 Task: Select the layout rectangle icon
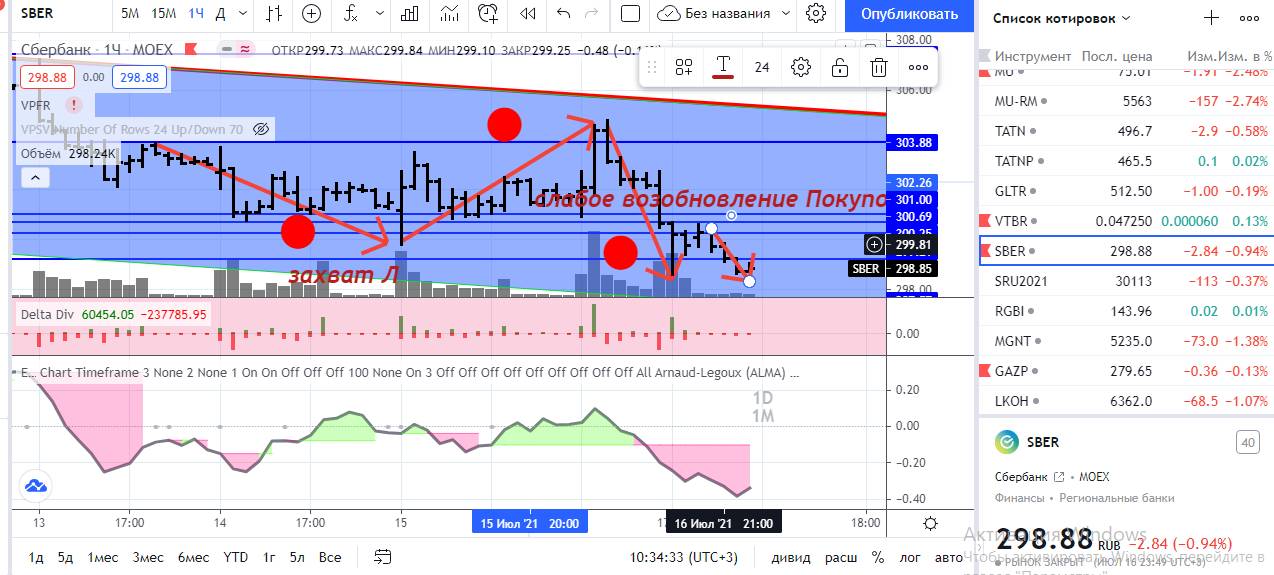(630, 14)
